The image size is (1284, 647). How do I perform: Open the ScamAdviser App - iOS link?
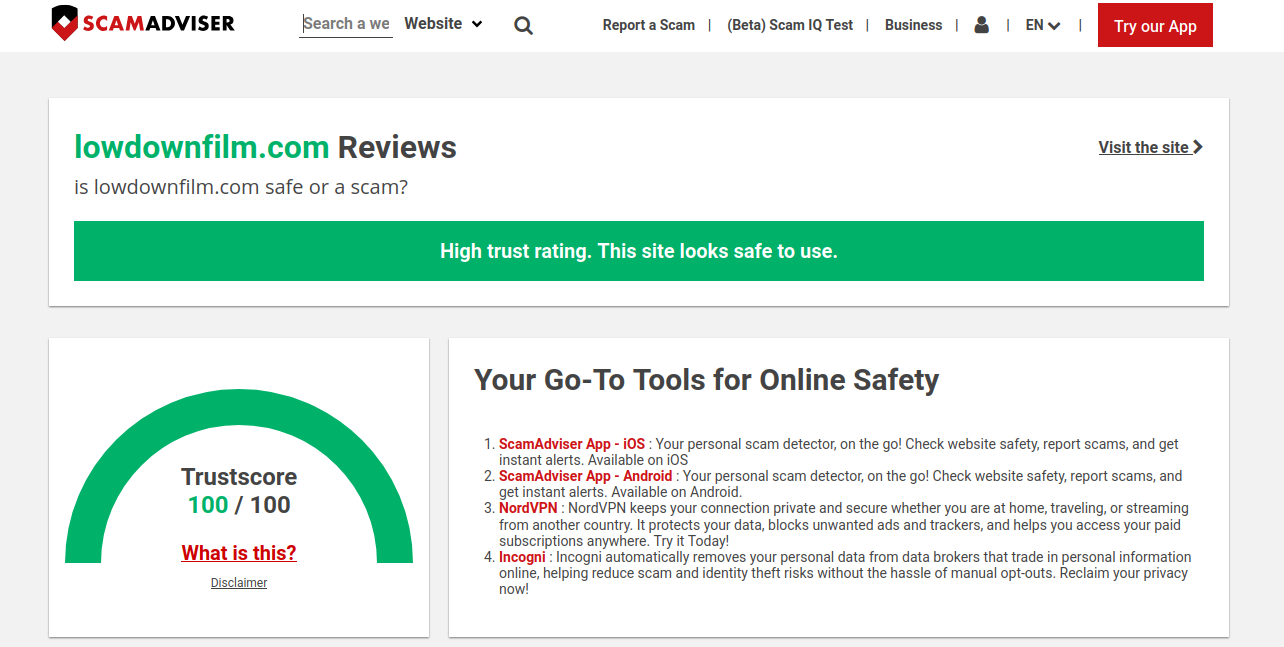(x=572, y=444)
